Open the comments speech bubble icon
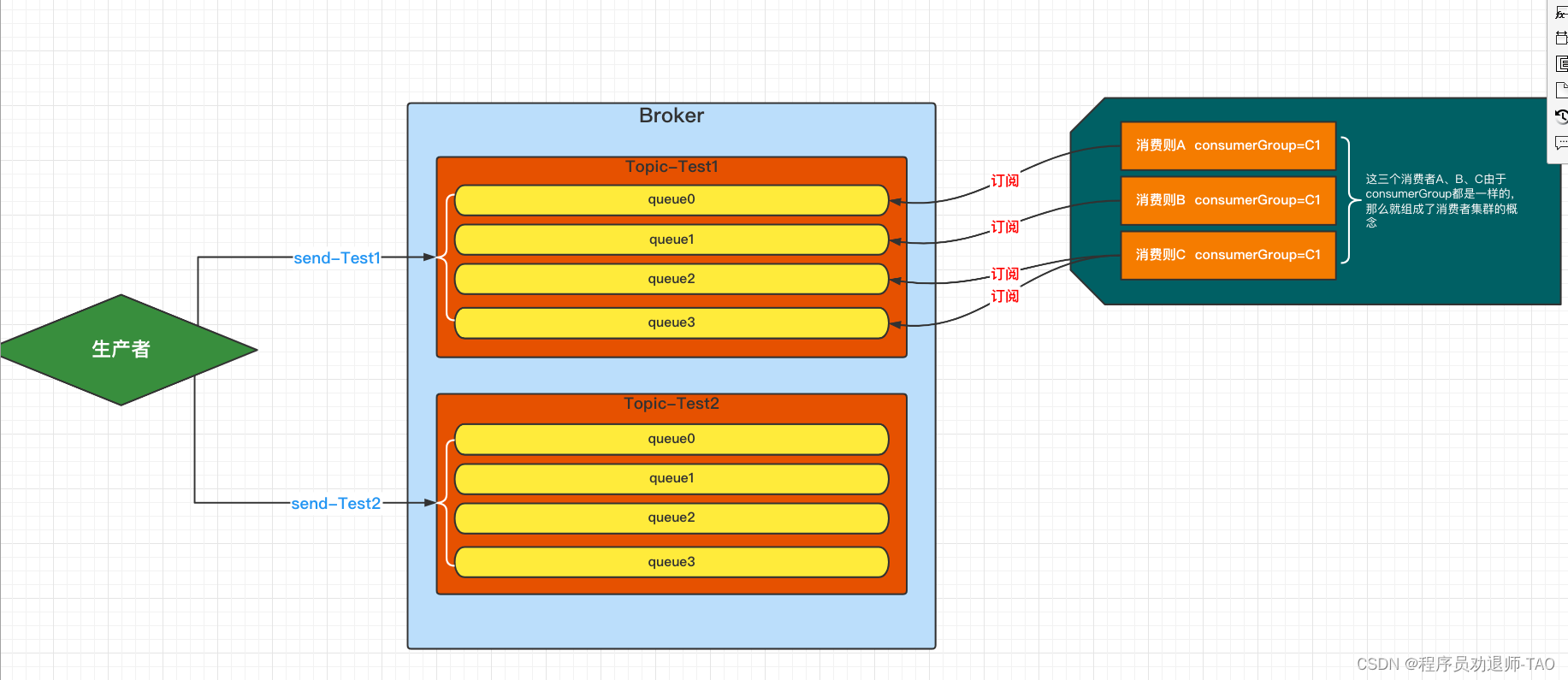Screen dimensions: 1568x680 [x=1561, y=143]
